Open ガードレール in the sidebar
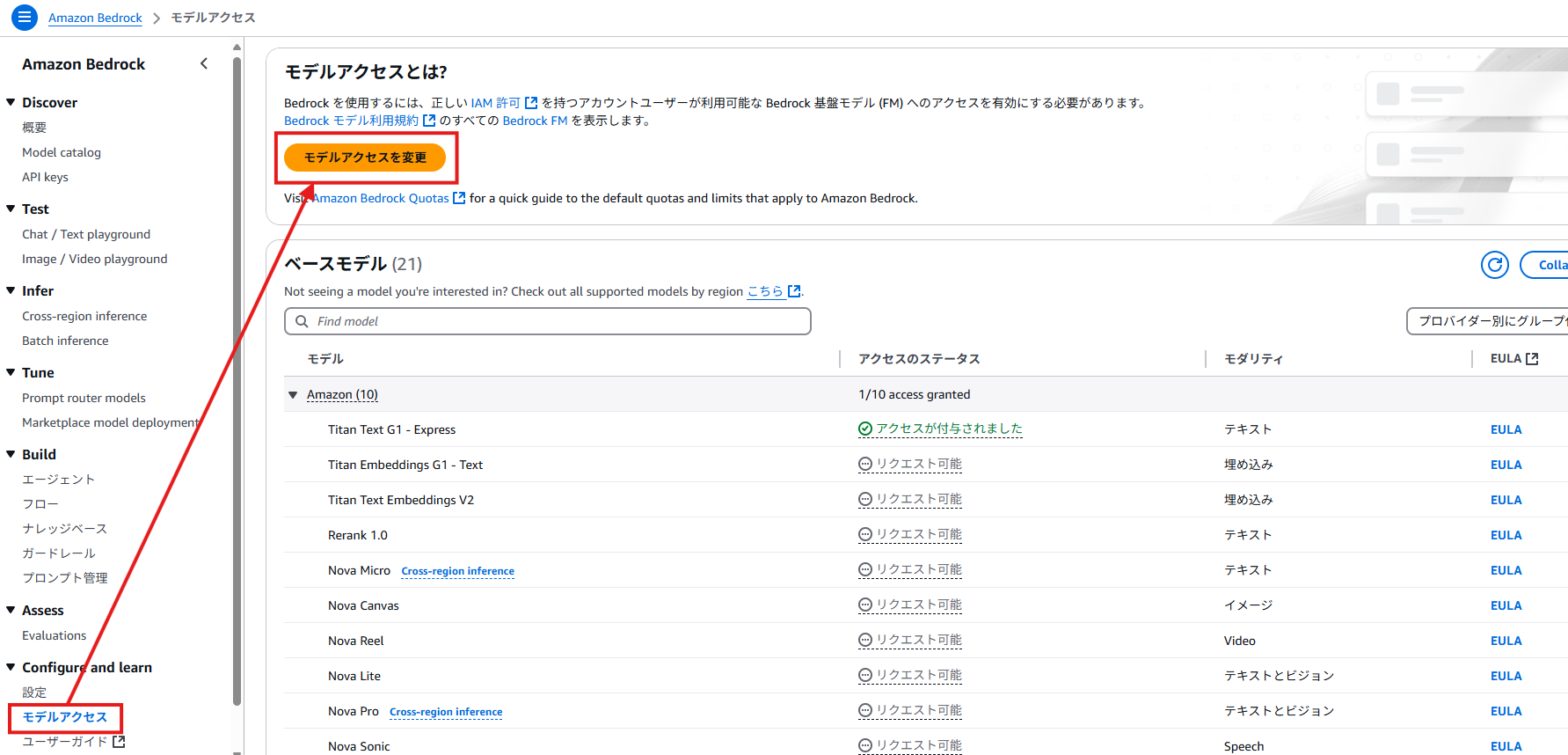This screenshot has width=1568, height=755. point(59,553)
